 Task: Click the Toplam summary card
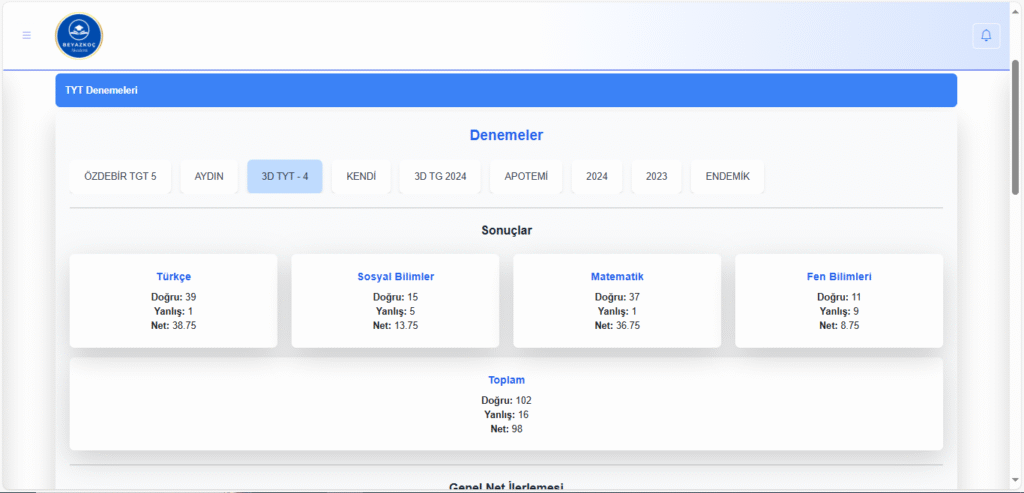(506, 404)
